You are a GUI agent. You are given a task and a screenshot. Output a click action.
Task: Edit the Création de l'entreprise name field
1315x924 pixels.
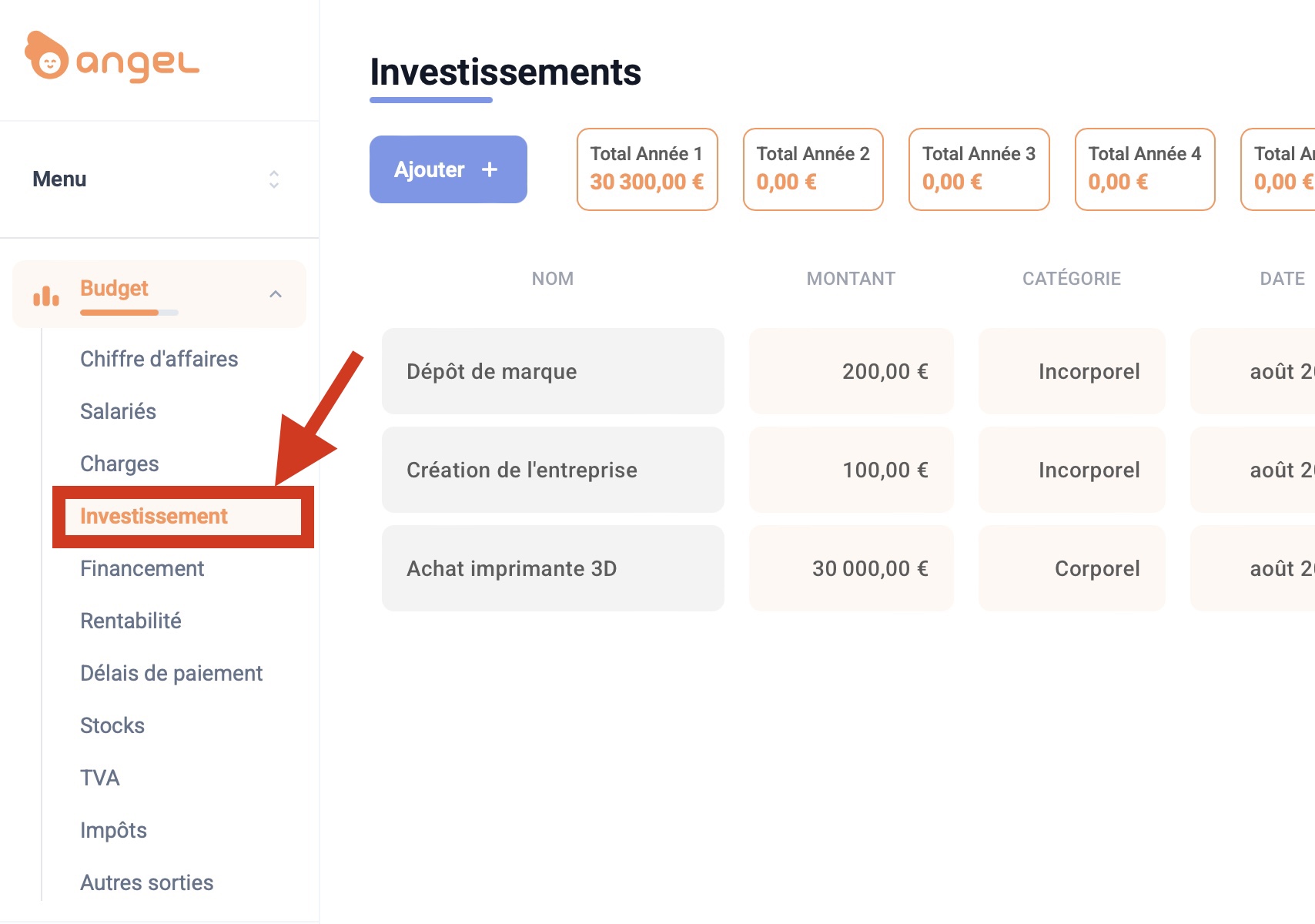point(553,470)
